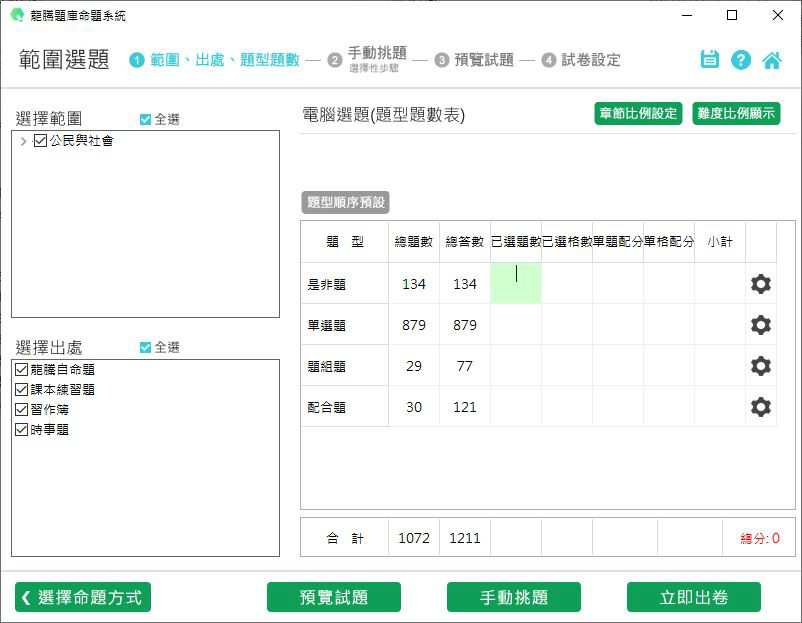Click 已選題數 input cell for 是非題
Screen dimensions: 802x623
(x=516, y=283)
